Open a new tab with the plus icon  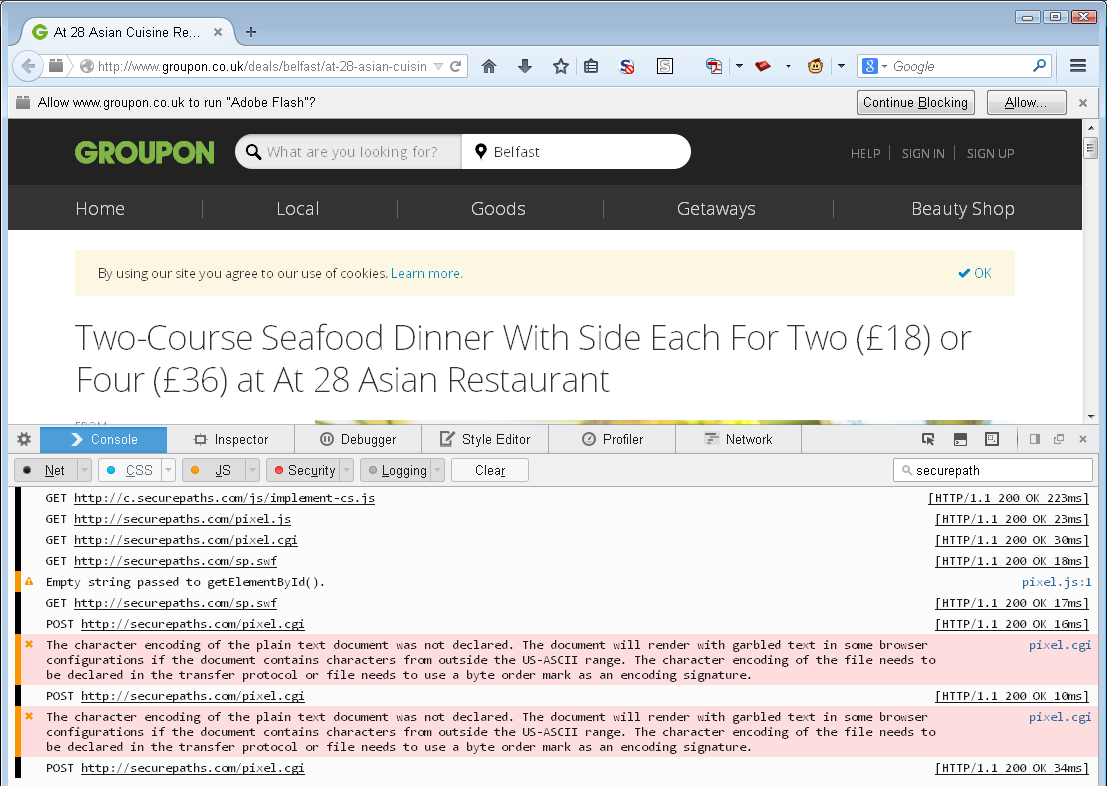[x=251, y=32]
